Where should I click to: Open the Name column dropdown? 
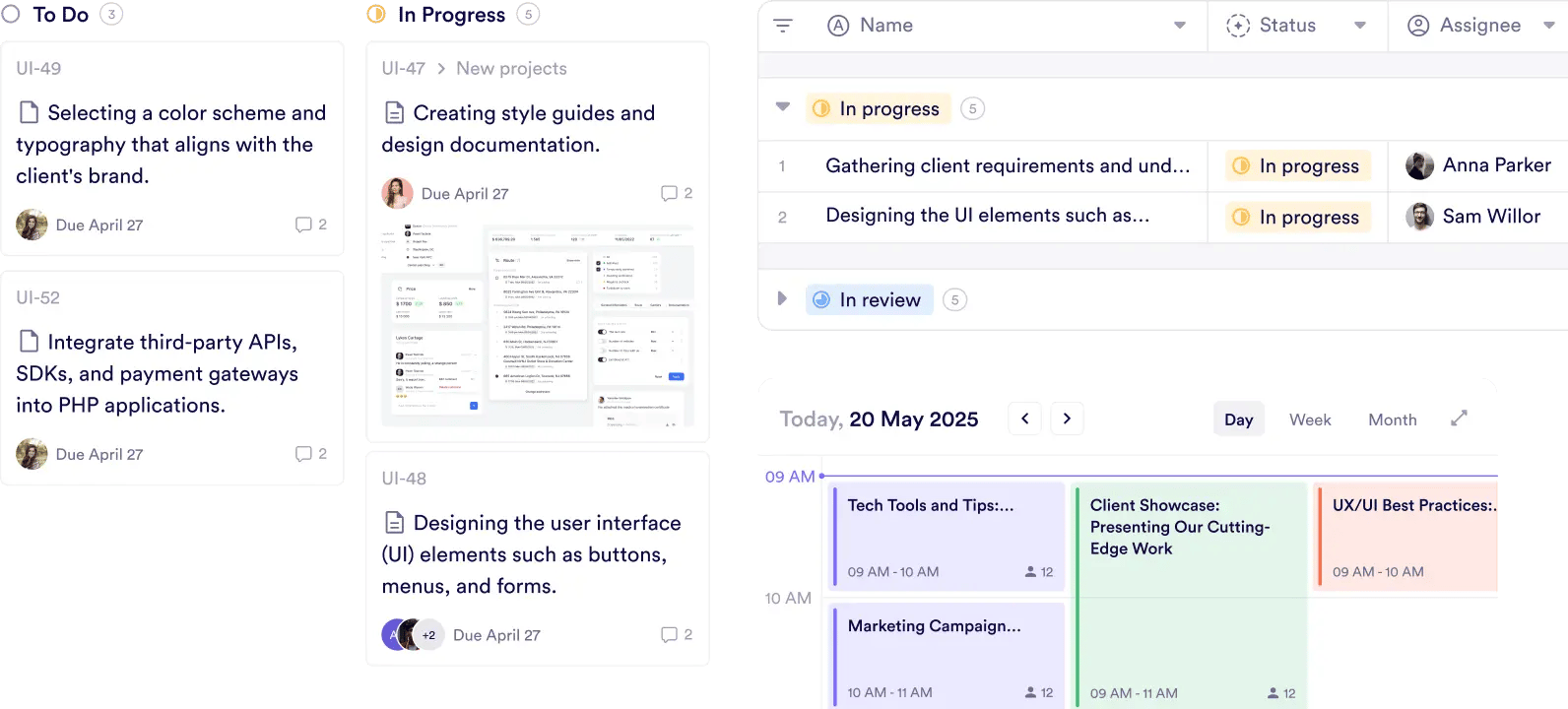tap(1179, 26)
